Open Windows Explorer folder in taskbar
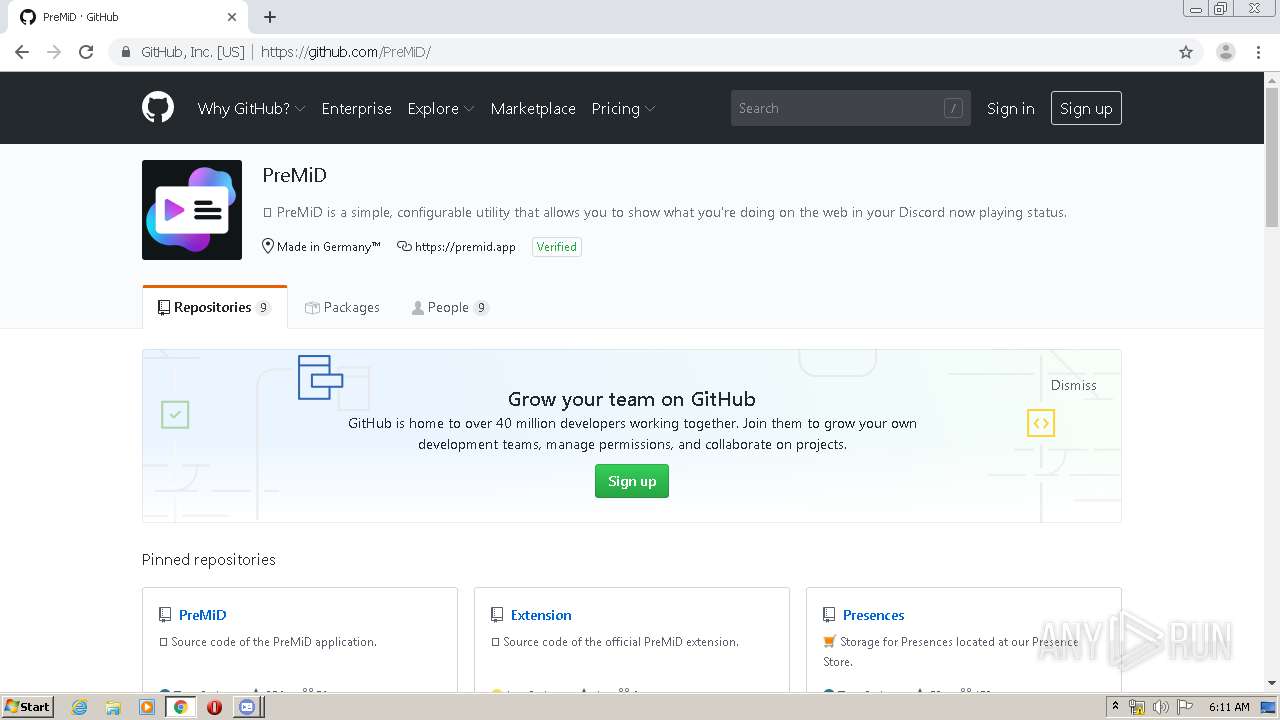The image size is (1280, 720). point(113,707)
